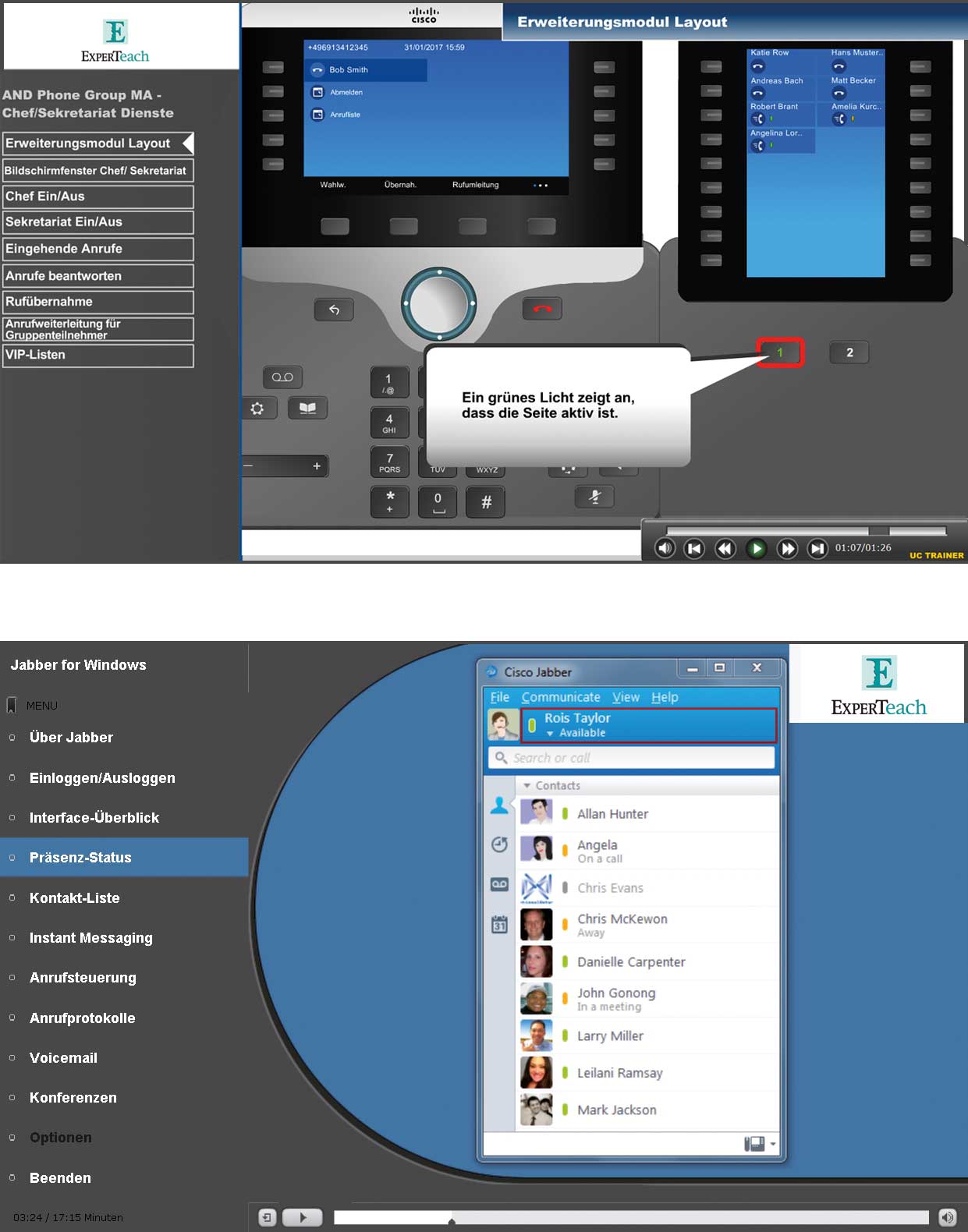Open Erweiterungsmodul Layout chapter
Screen dimensions: 968x1232
98,143
